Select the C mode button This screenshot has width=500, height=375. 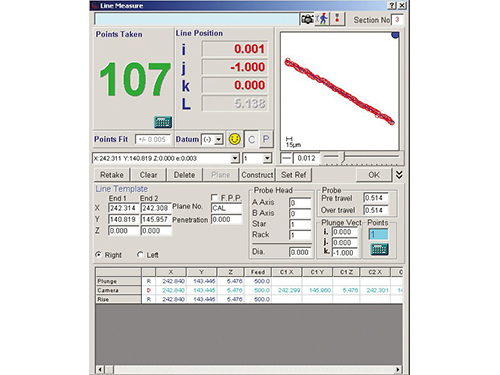(252, 139)
